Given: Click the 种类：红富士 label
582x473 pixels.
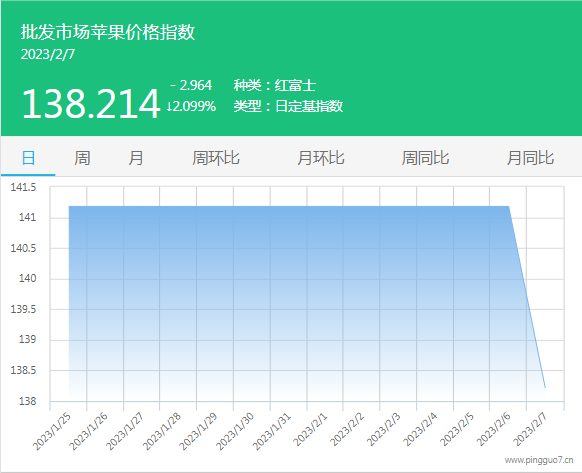Looking at the screenshot, I should point(275,85).
